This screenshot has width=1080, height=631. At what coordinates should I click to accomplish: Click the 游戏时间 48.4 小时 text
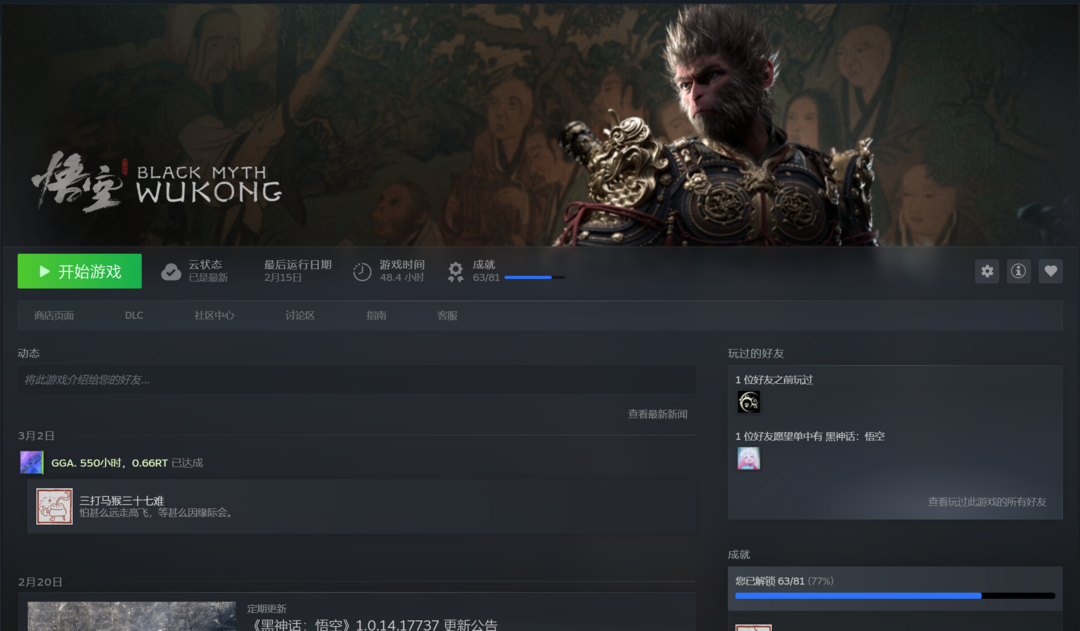click(402, 271)
